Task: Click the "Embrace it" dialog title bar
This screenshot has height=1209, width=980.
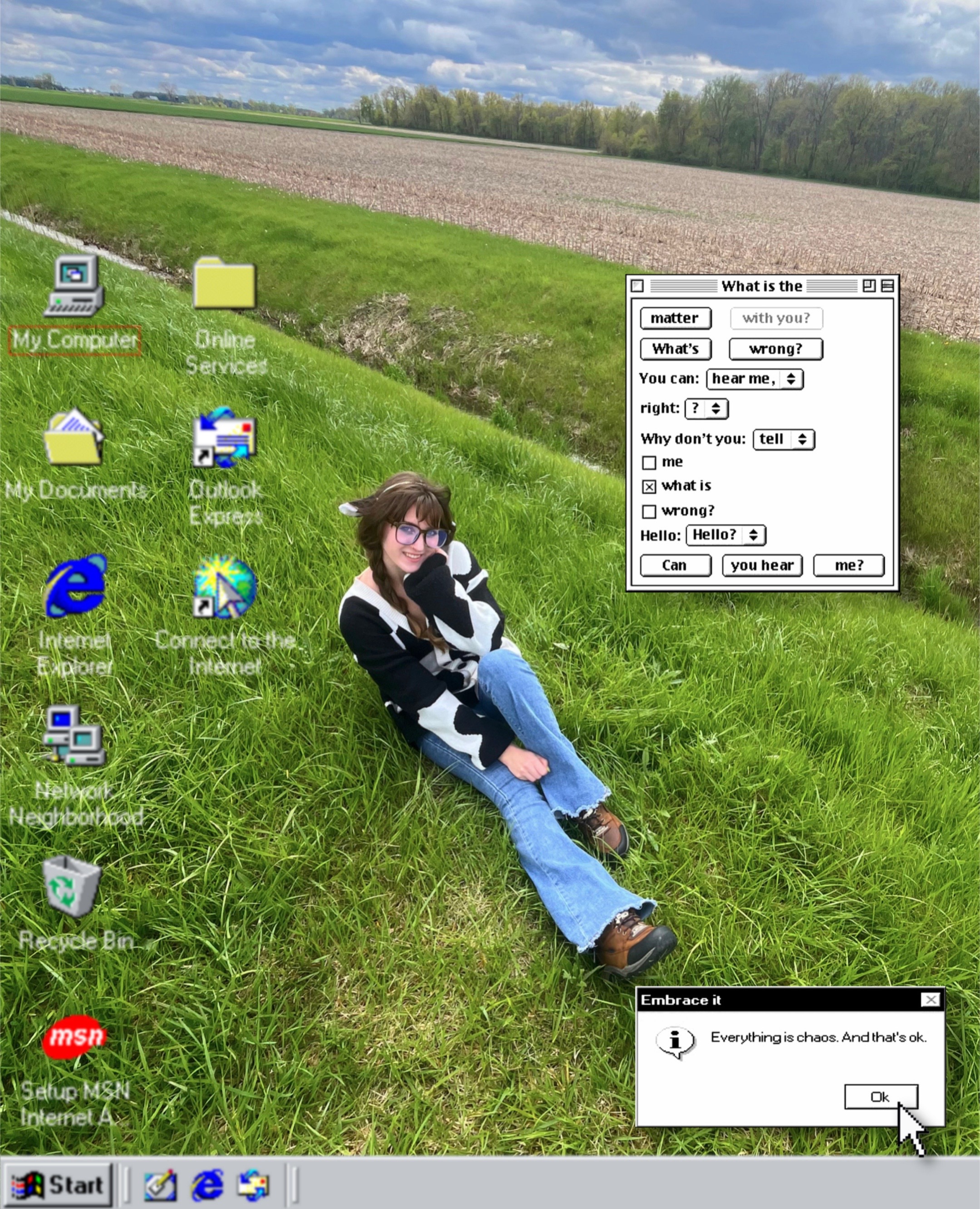Action: 790,1000
